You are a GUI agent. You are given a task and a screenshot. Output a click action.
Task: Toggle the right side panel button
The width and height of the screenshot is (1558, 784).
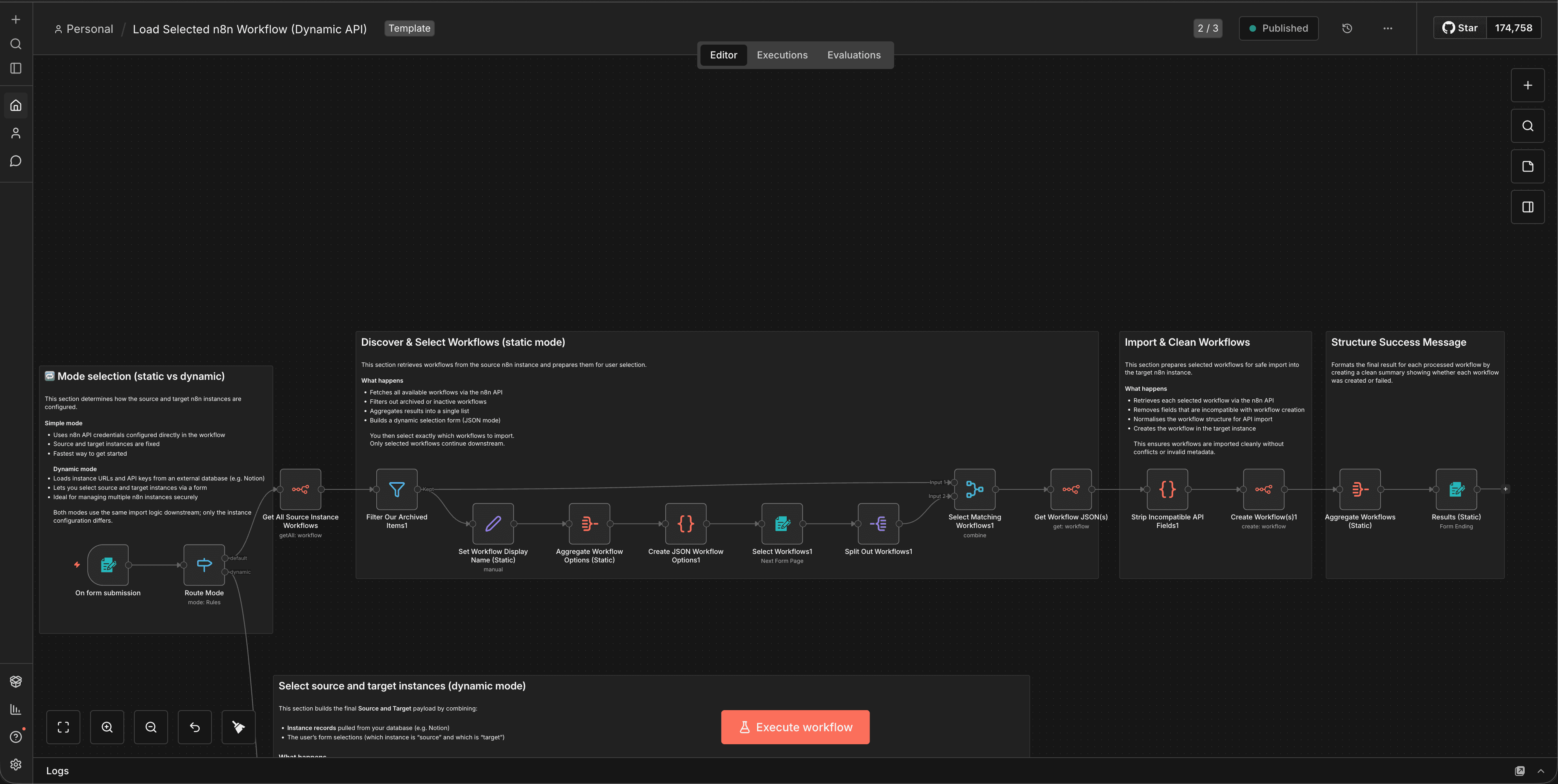coord(1527,207)
